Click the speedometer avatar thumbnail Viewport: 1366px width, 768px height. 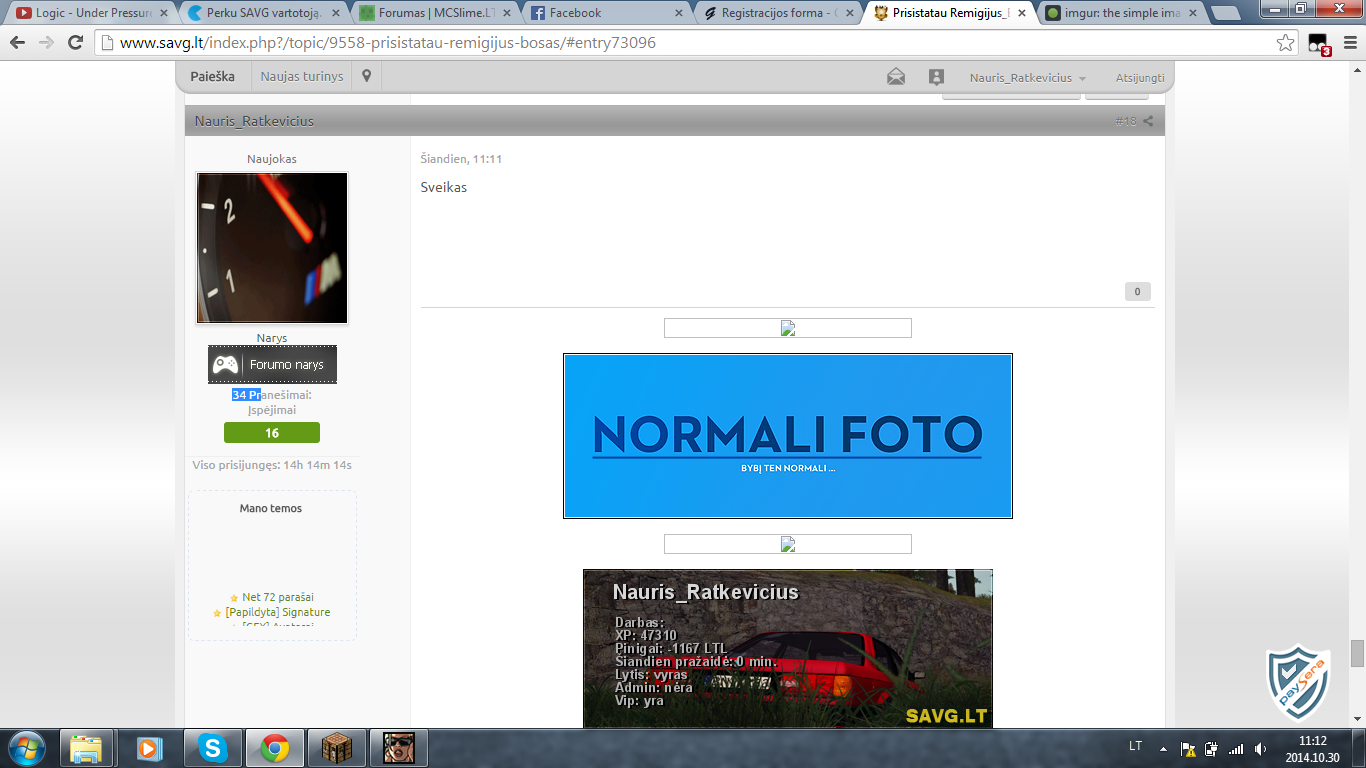(272, 248)
